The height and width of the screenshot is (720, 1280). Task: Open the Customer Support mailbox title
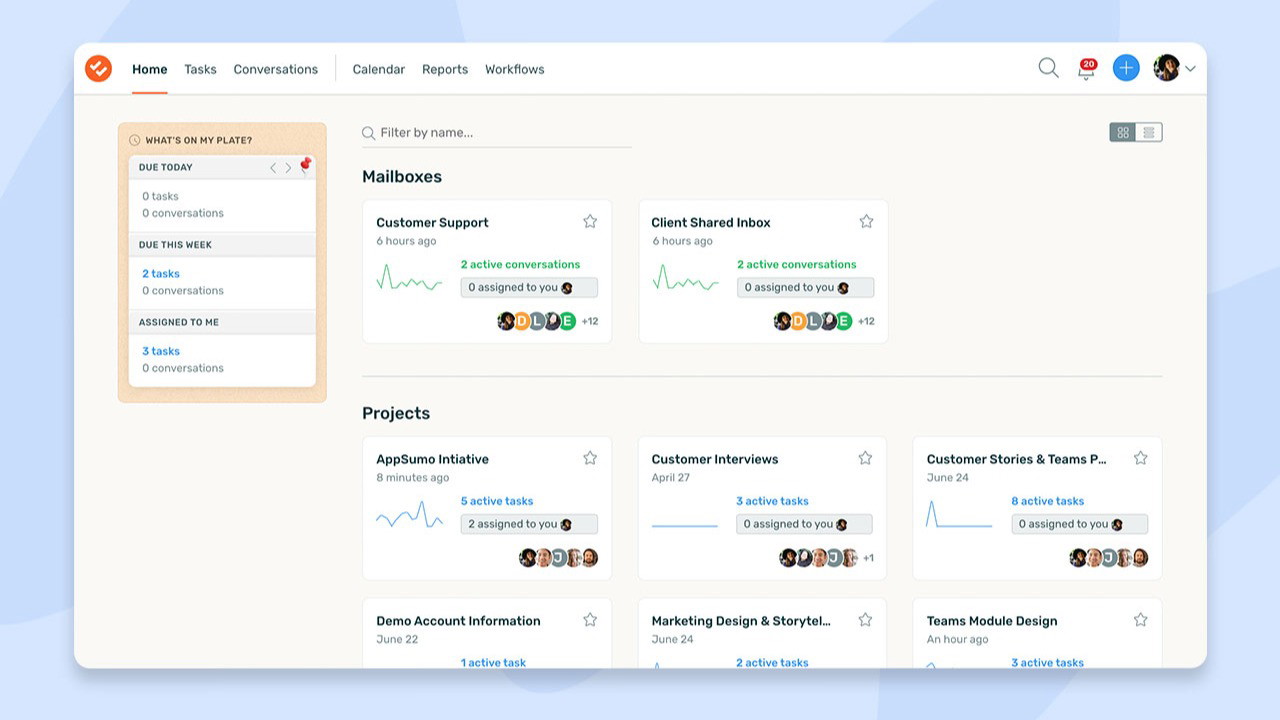[432, 222]
